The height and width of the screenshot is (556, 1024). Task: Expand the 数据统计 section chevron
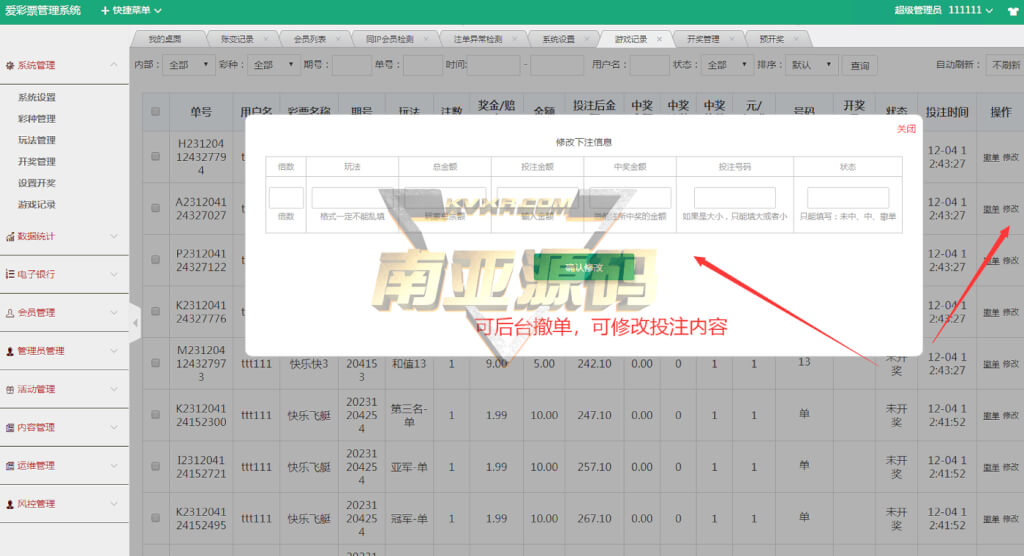pos(114,237)
